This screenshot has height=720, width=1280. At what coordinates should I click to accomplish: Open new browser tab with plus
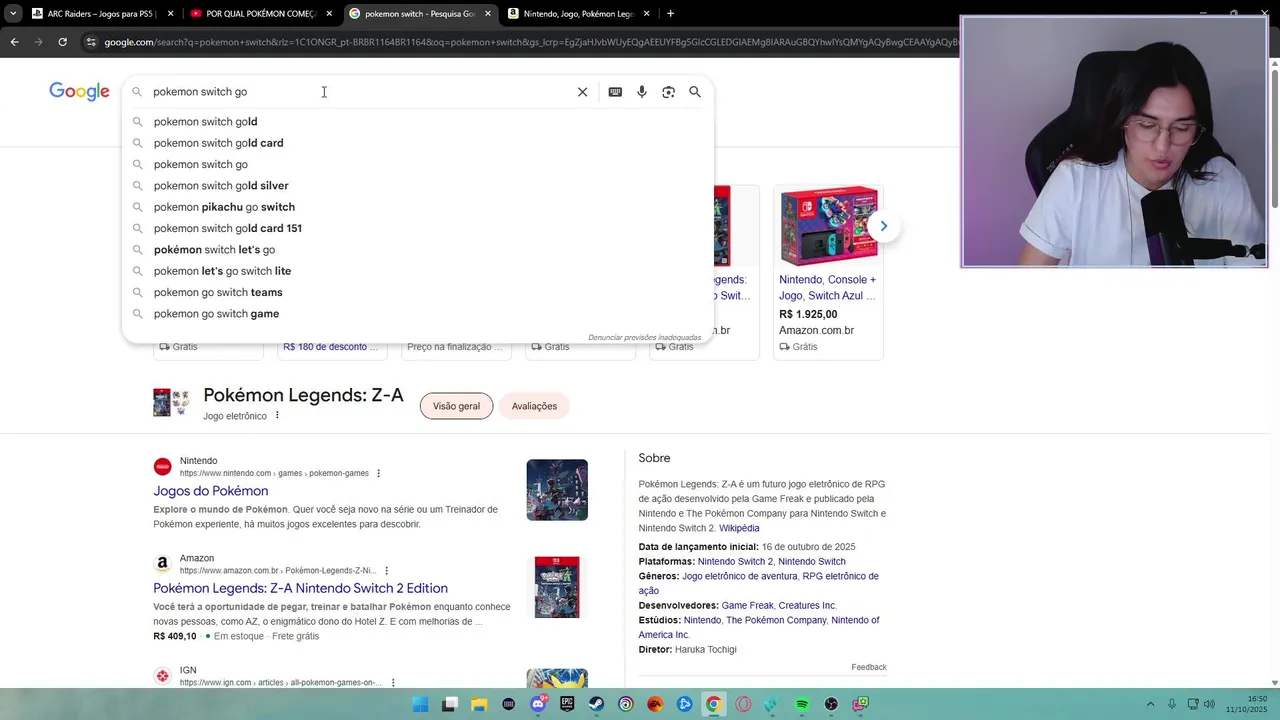(670, 14)
